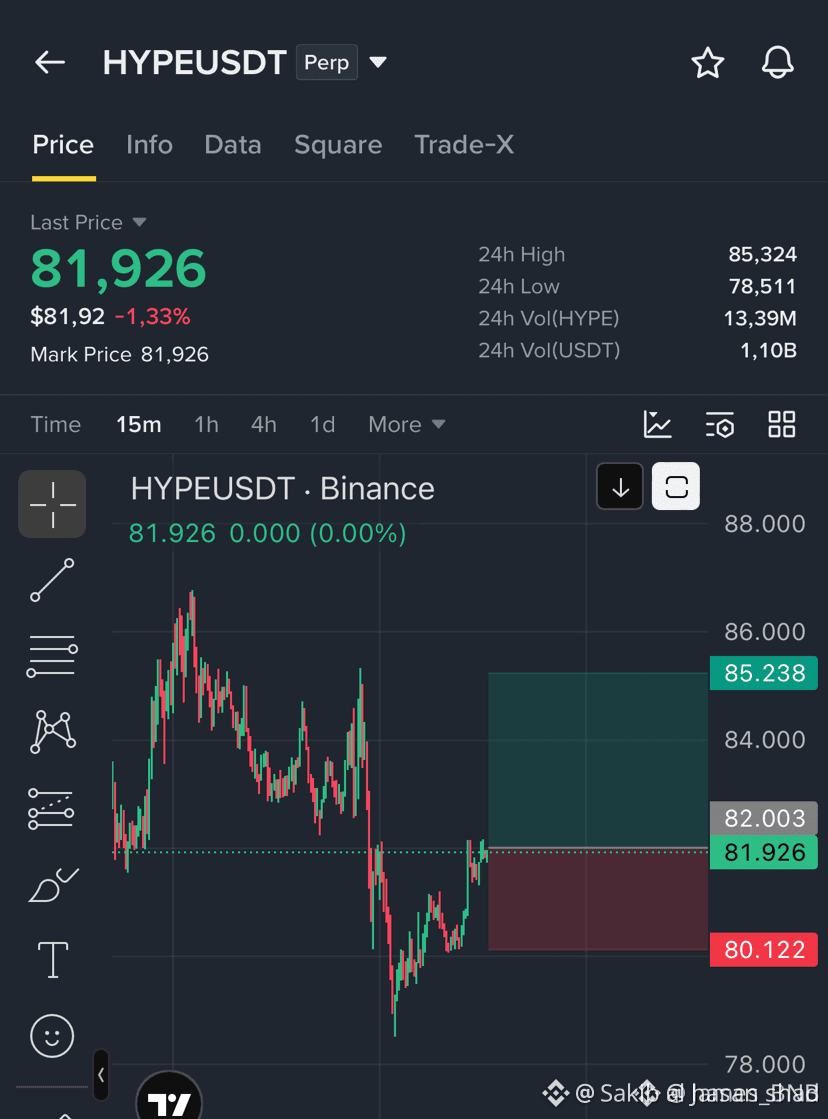Open price alert bell icon

(x=777, y=63)
